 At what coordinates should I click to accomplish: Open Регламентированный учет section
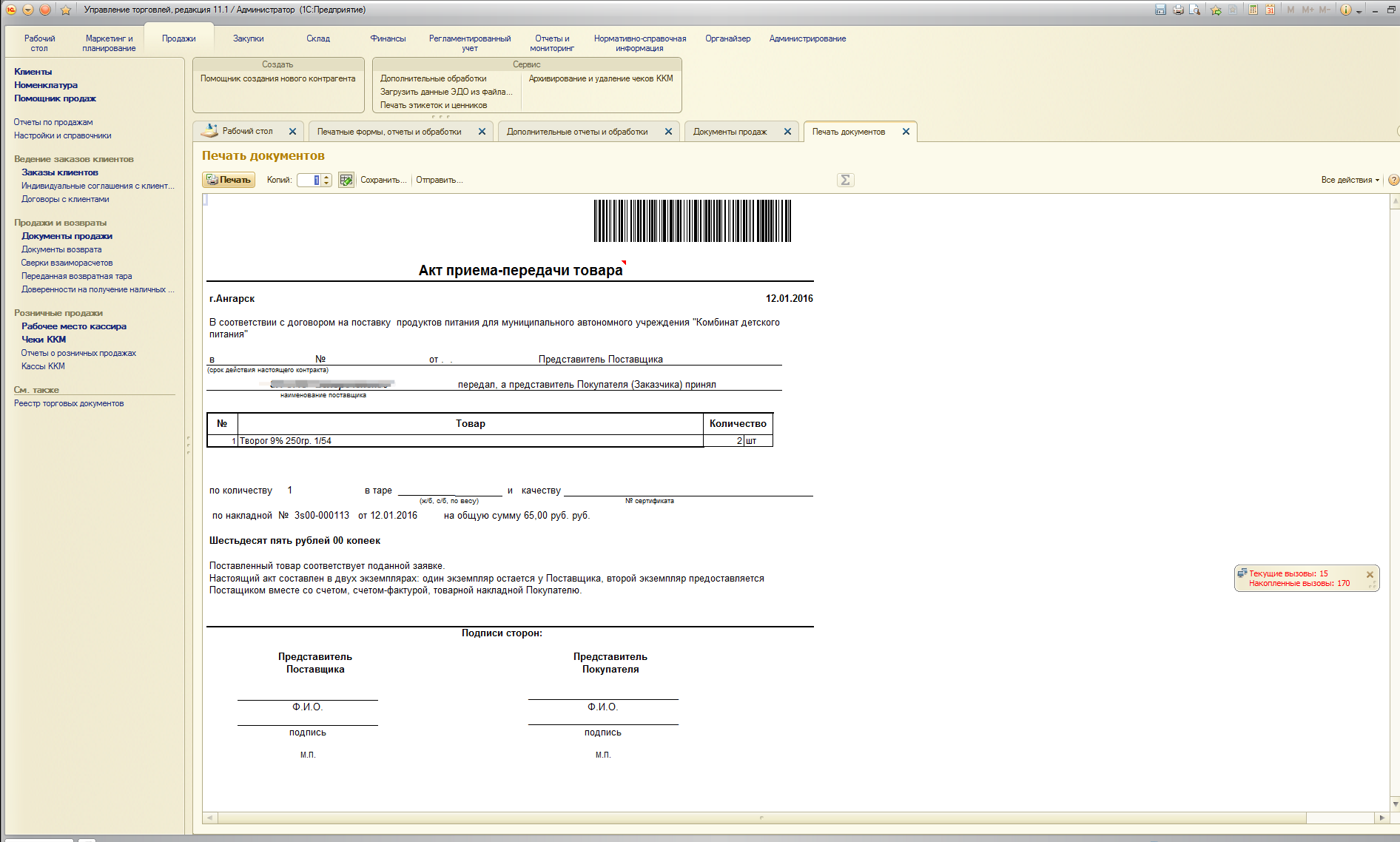click(470, 43)
